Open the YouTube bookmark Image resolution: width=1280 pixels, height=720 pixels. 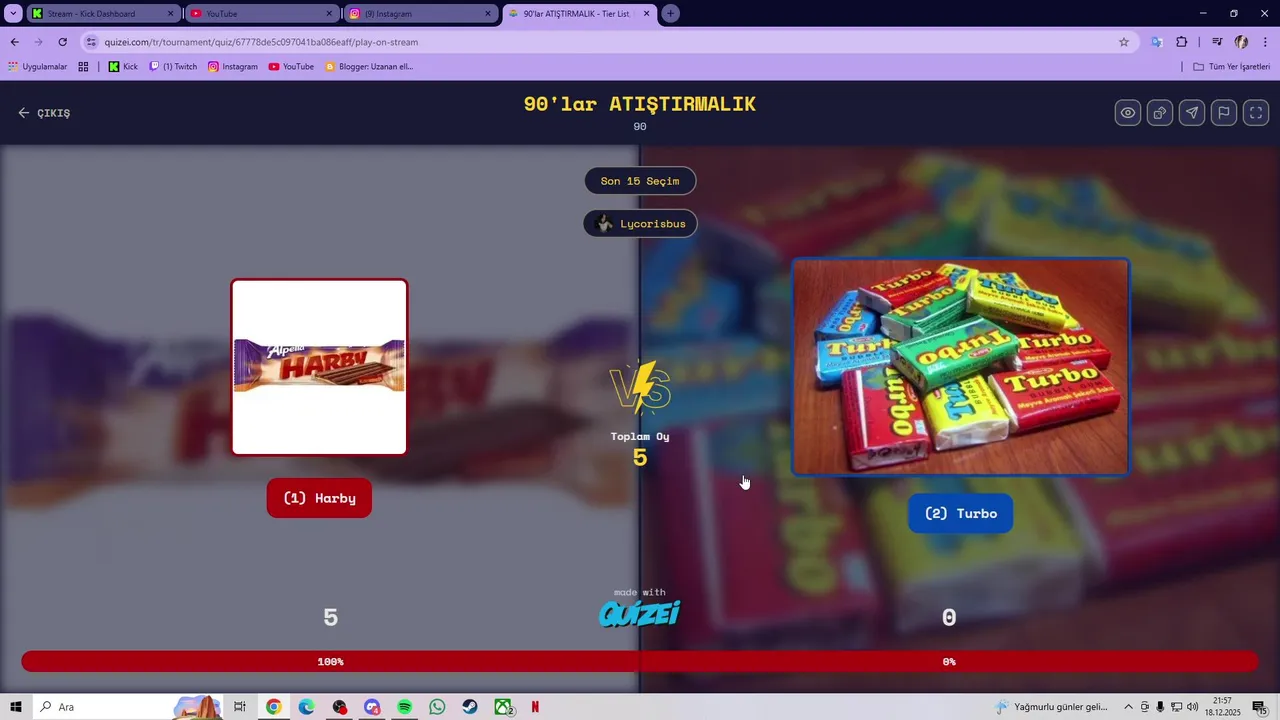coord(291,67)
